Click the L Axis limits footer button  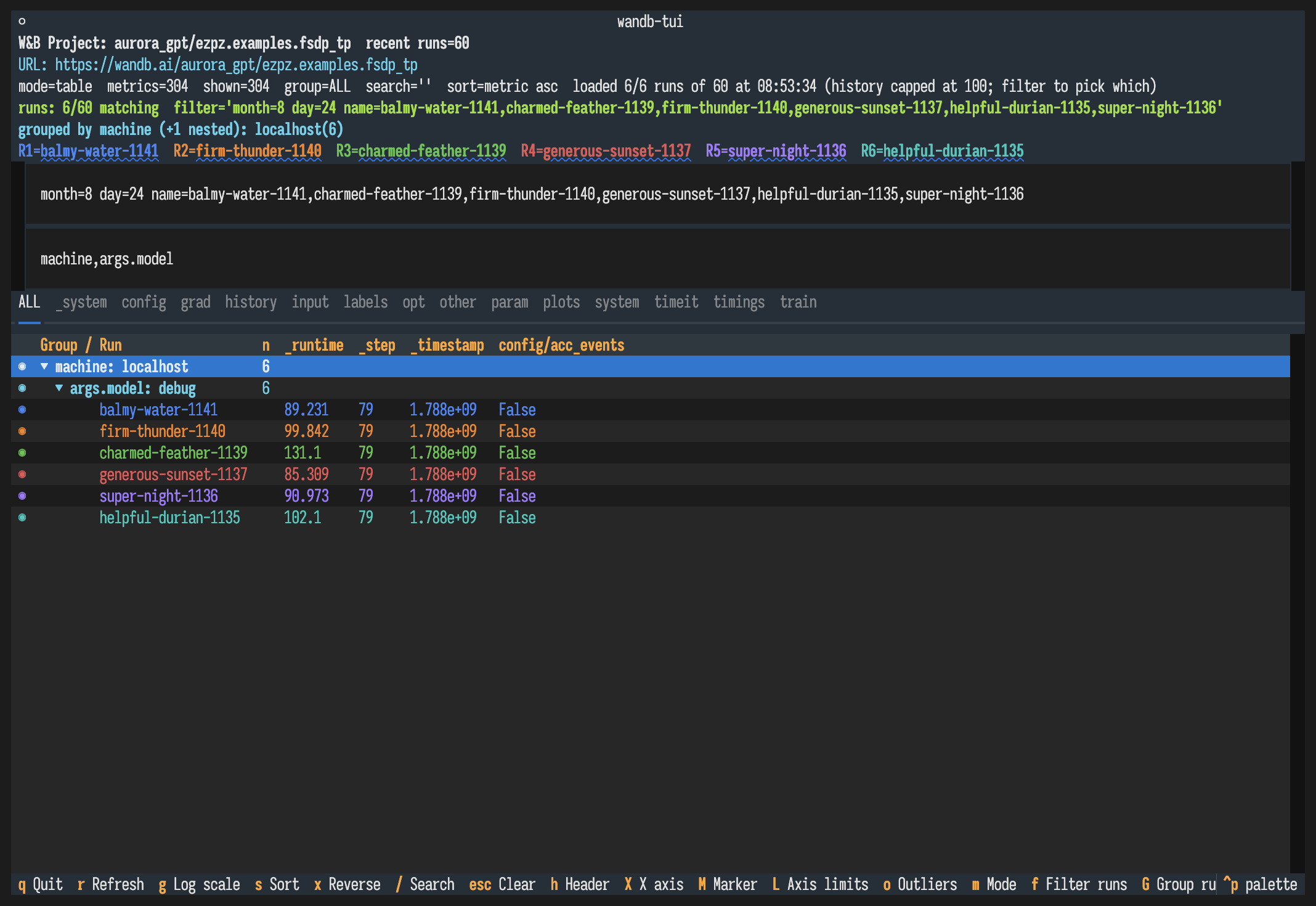[x=820, y=884]
